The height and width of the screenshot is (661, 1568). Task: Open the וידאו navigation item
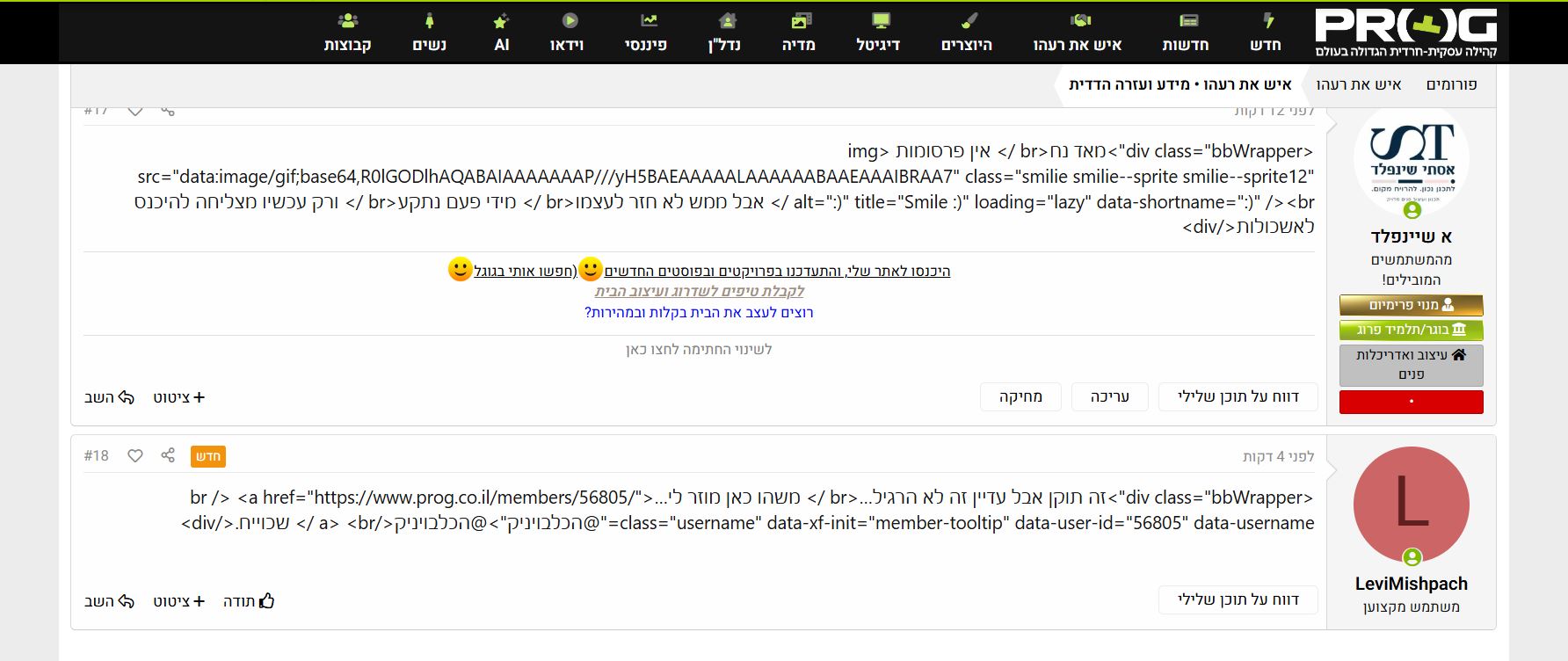pos(567,33)
